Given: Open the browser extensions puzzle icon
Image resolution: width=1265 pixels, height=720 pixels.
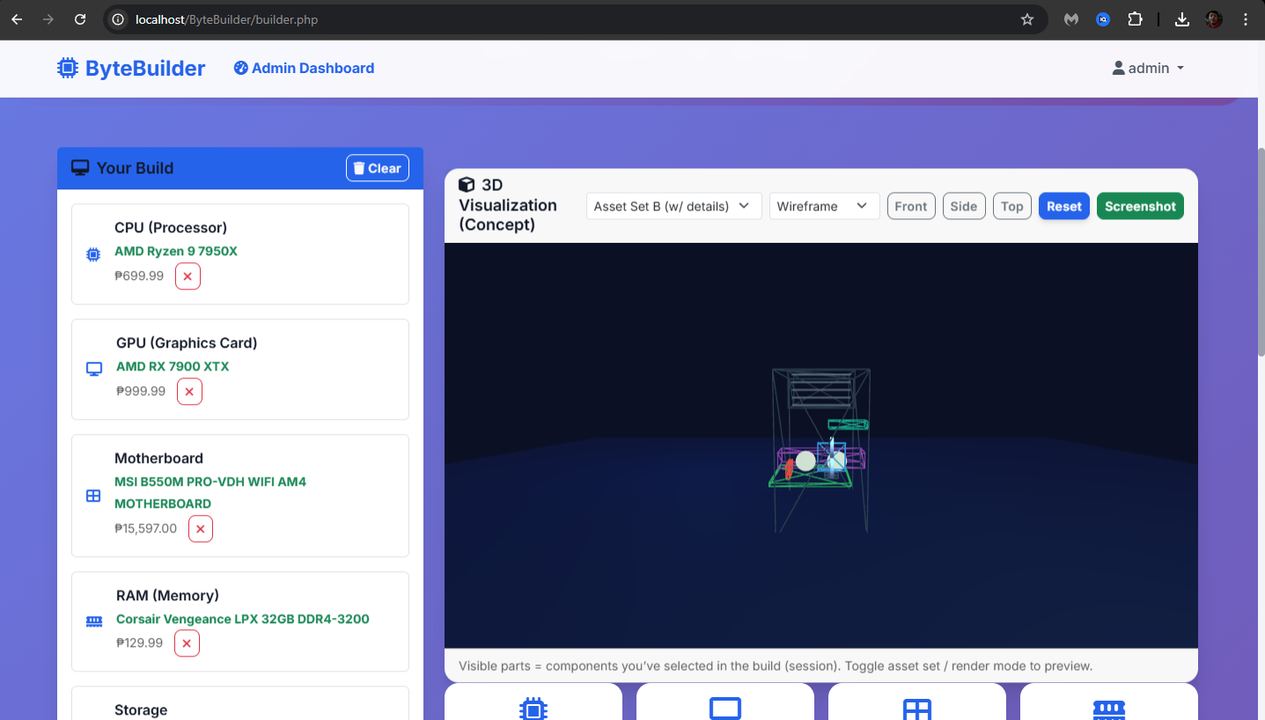Looking at the screenshot, I should (x=1135, y=19).
